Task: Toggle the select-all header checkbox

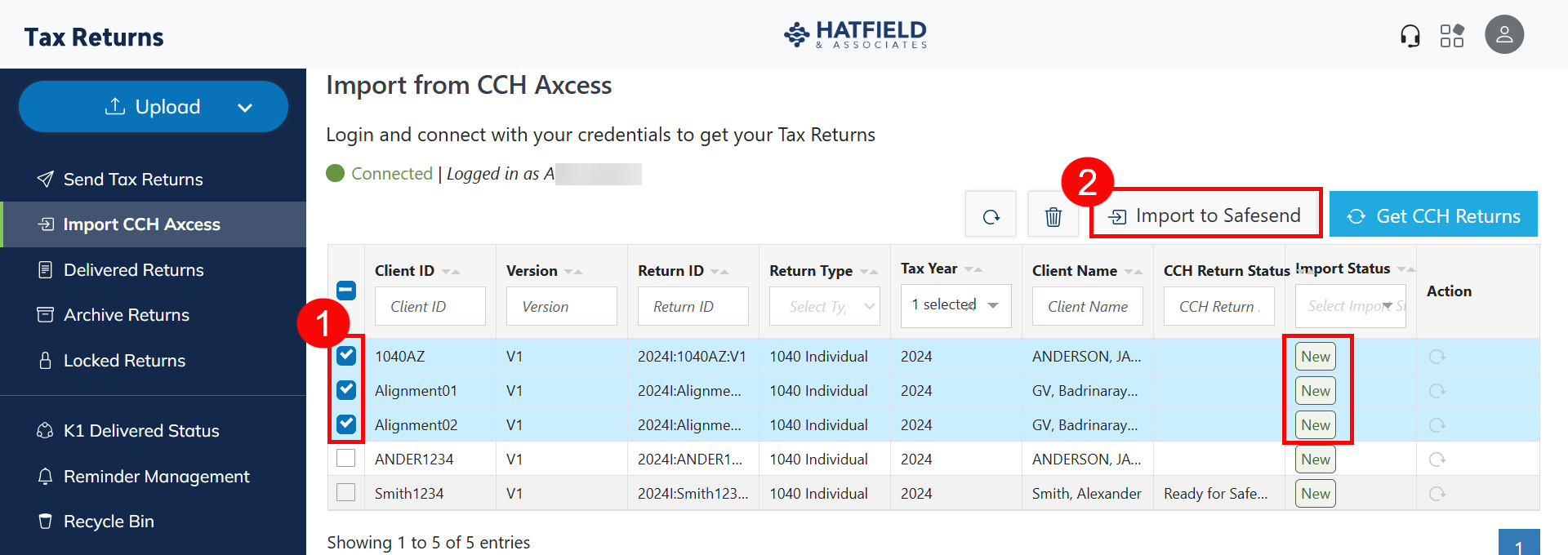Action: click(x=346, y=291)
